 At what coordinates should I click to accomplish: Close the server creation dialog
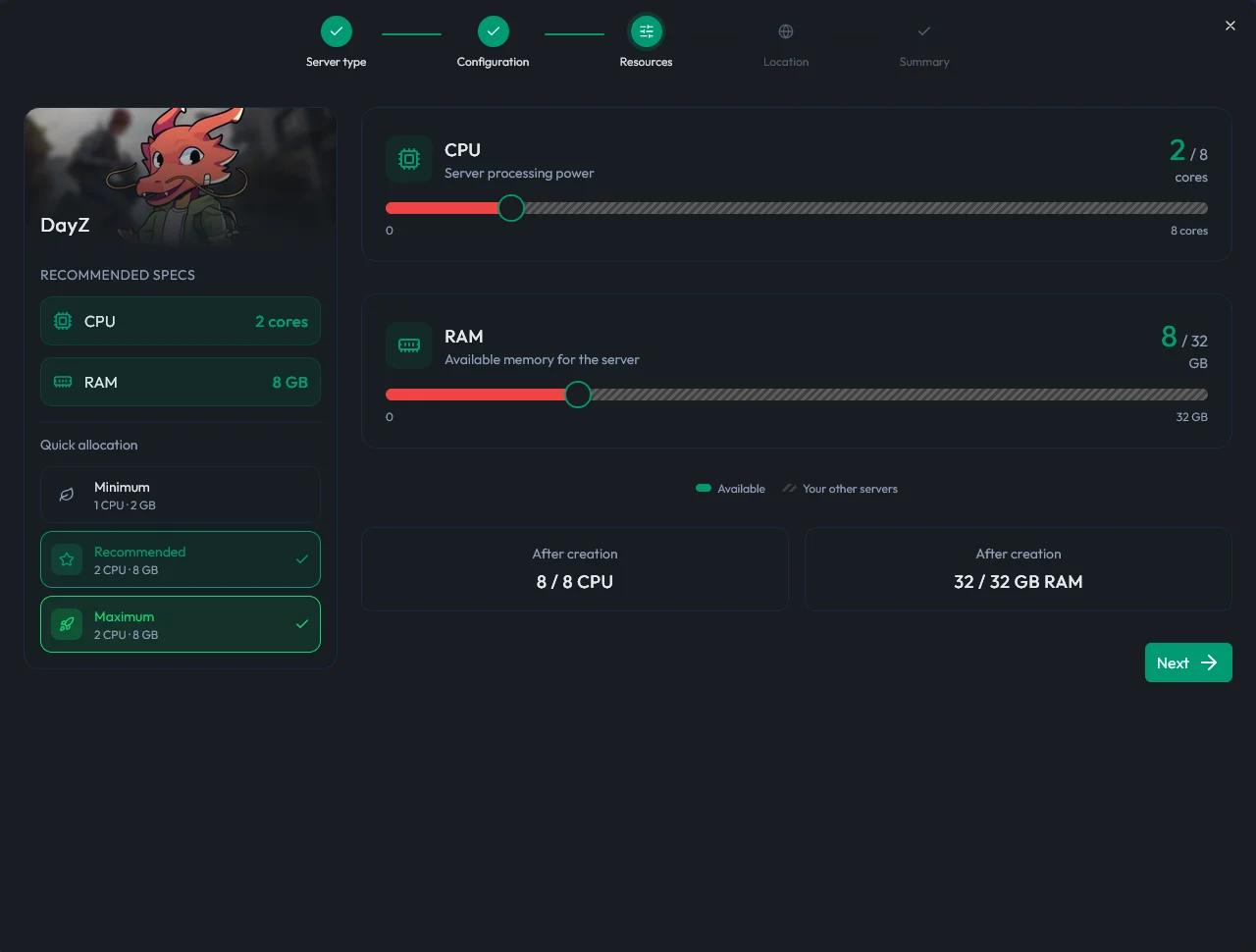(x=1230, y=26)
